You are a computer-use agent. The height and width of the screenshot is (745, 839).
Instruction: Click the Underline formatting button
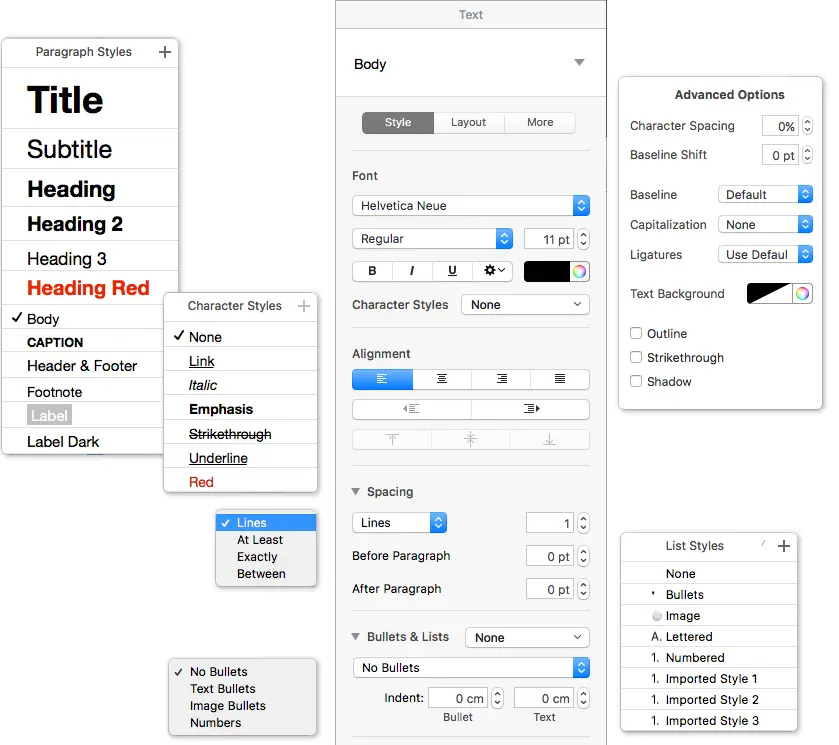click(x=452, y=271)
